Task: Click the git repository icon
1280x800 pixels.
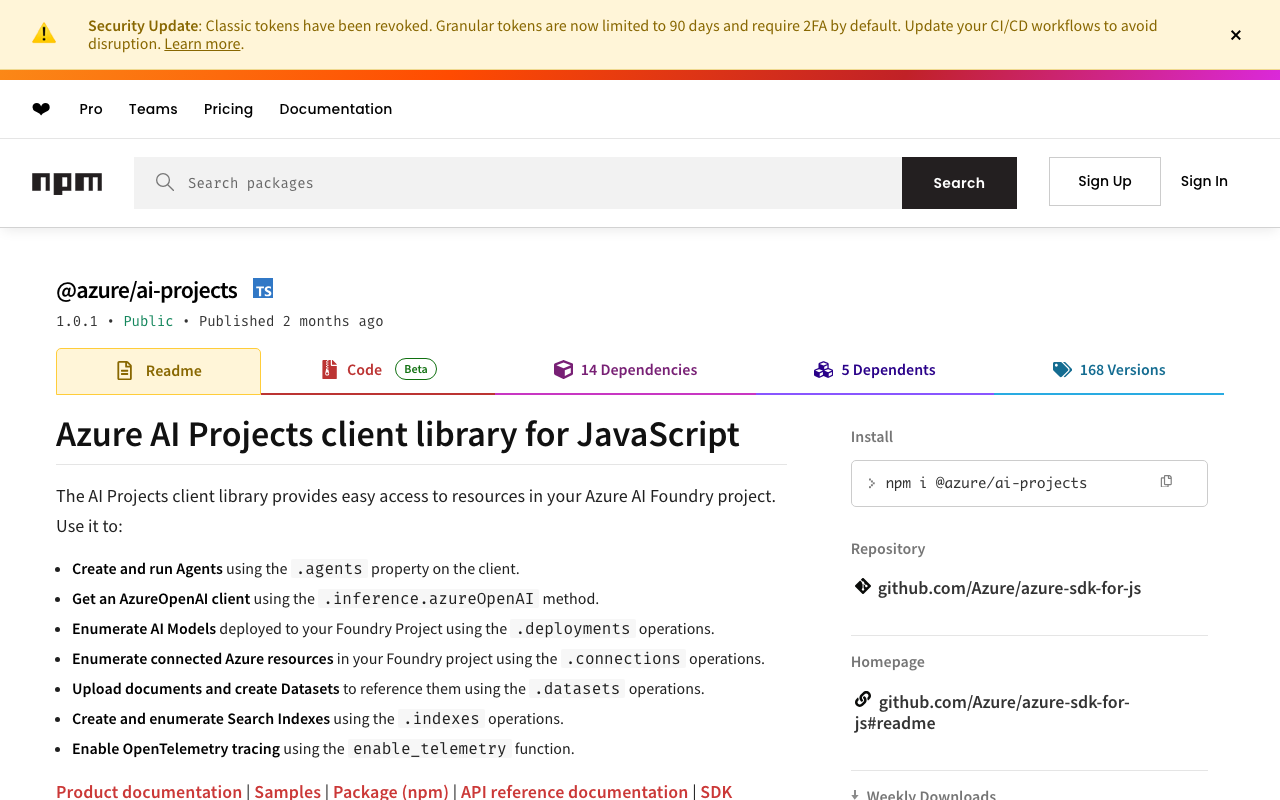Action: [862, 587]
